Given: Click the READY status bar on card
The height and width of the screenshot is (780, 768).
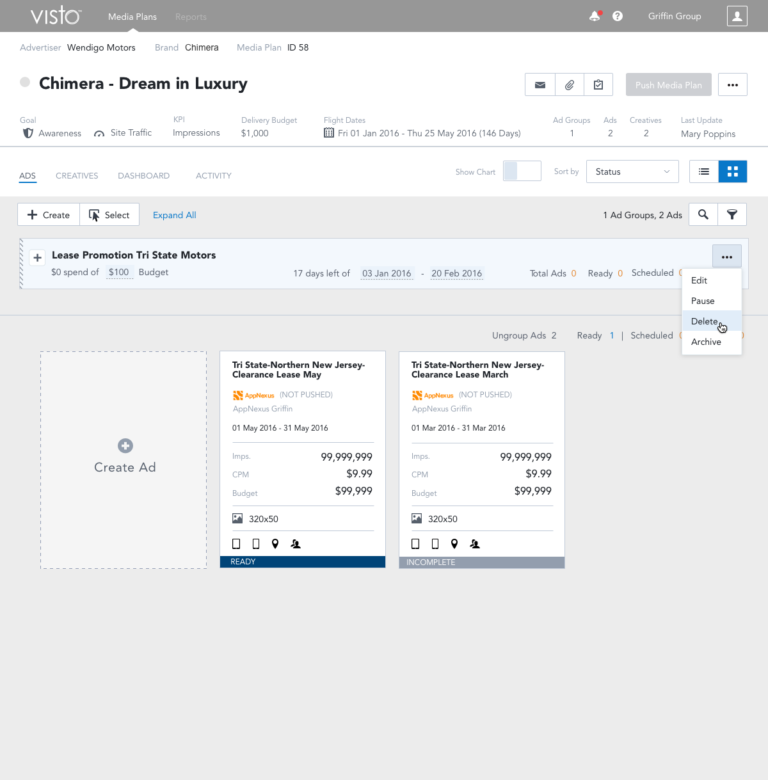Looking at the screenshot, I should point(302,562).
